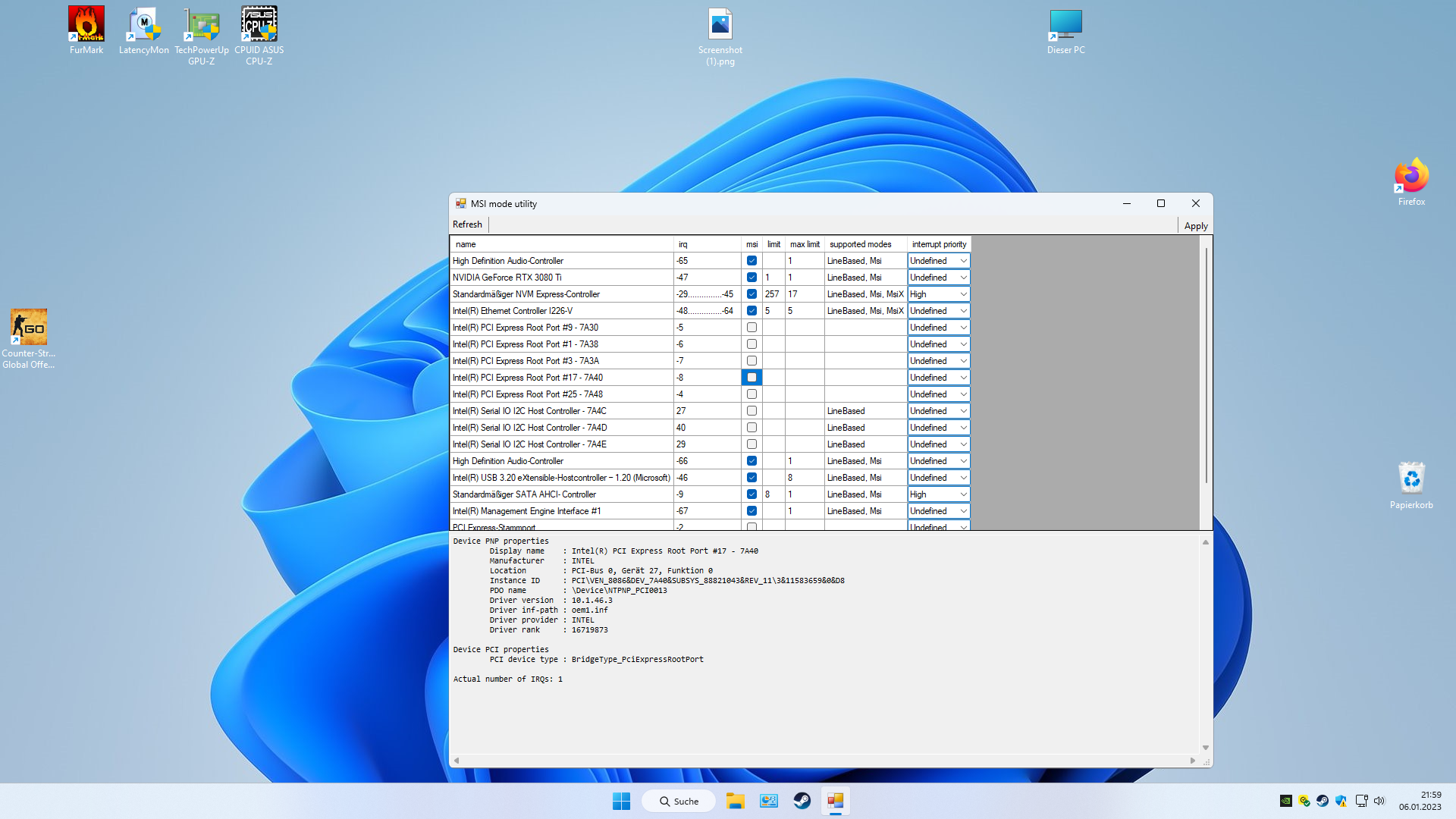Uncheck msi for NVIDIA GeForce RTX 3080 Ti
The height and width of the screenshot is (819, 1456).
[x=752, y=278]
